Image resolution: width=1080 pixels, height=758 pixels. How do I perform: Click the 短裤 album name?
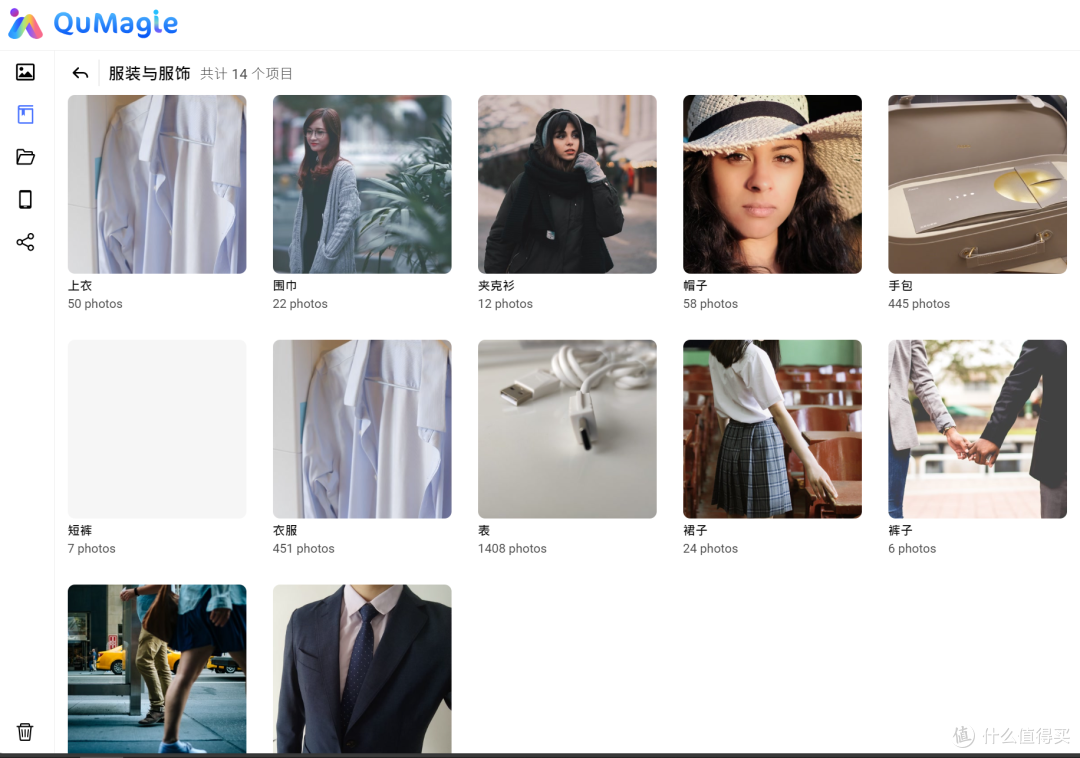(x=80, y=530)
